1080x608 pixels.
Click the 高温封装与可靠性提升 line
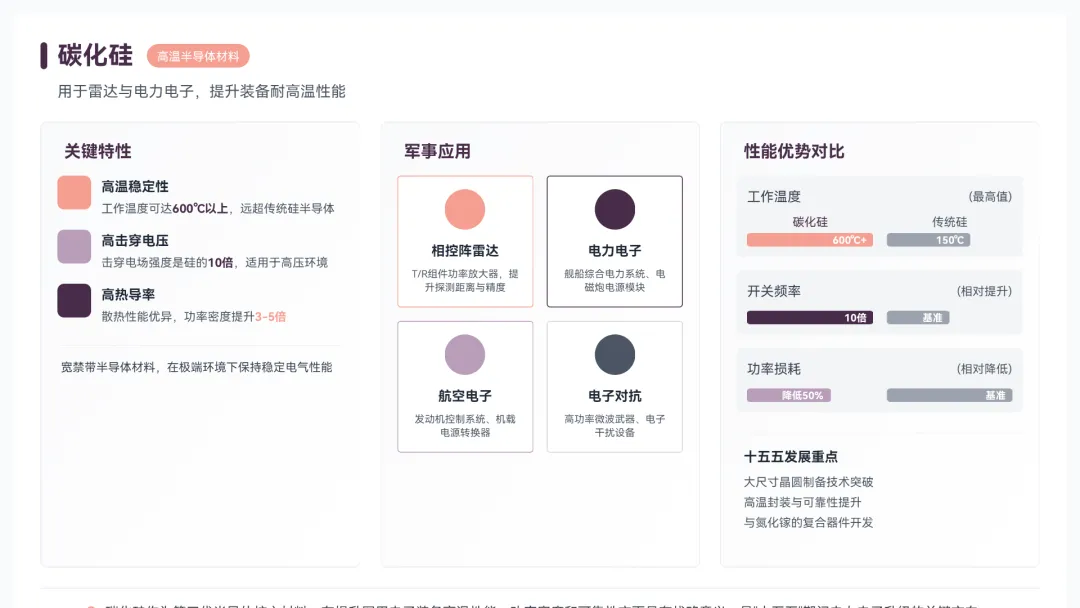coord(802,502)
